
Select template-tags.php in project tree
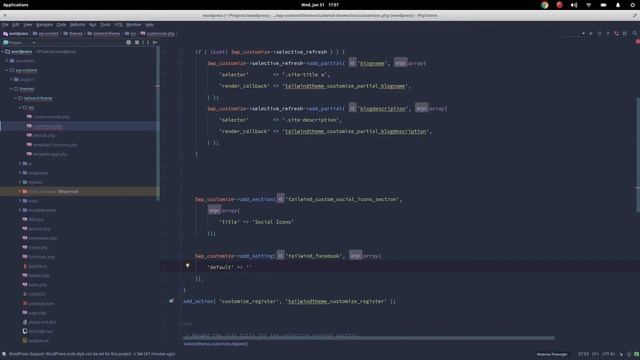coord(50,154)
